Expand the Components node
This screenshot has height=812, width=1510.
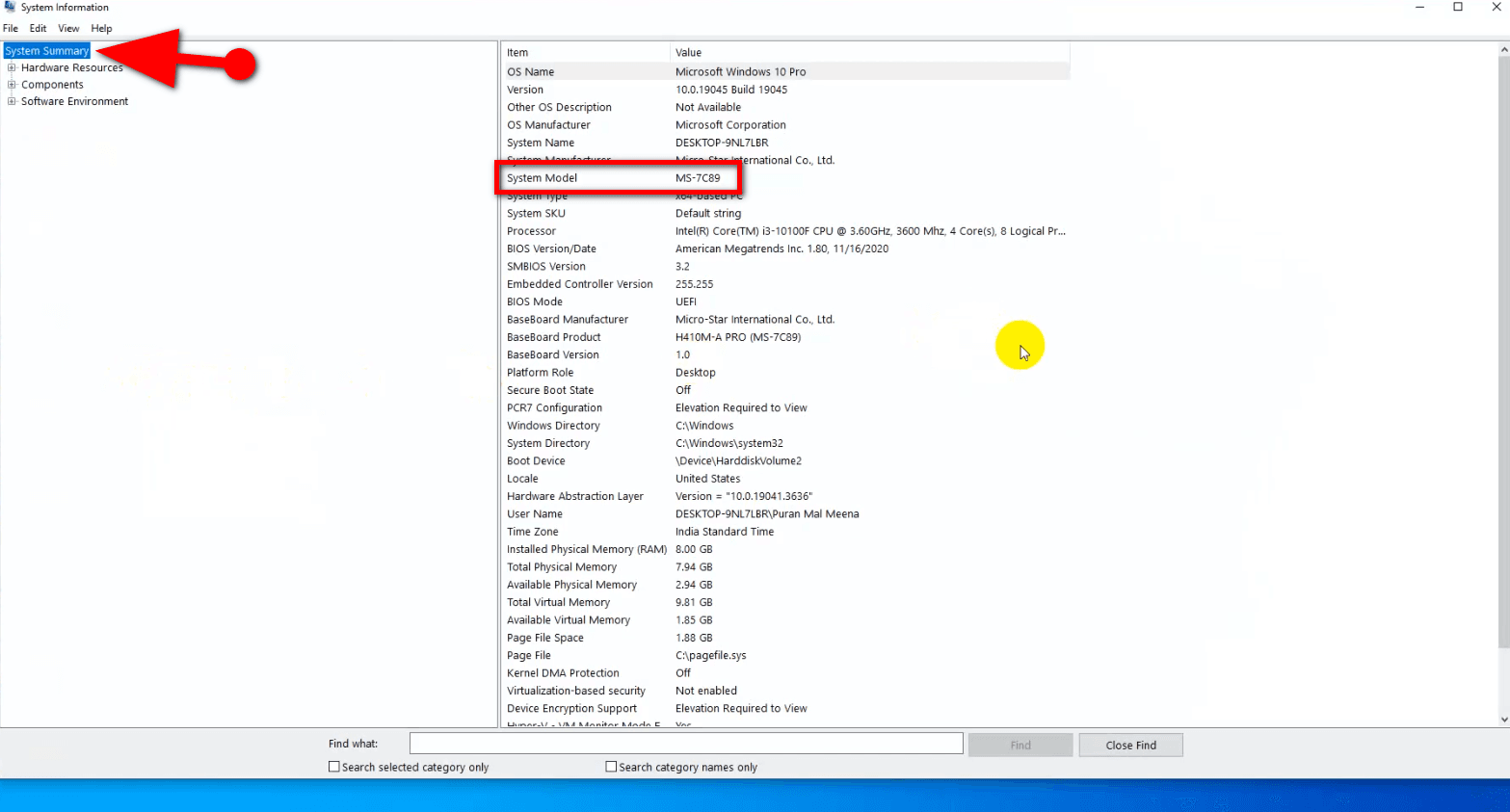[12, 85]
